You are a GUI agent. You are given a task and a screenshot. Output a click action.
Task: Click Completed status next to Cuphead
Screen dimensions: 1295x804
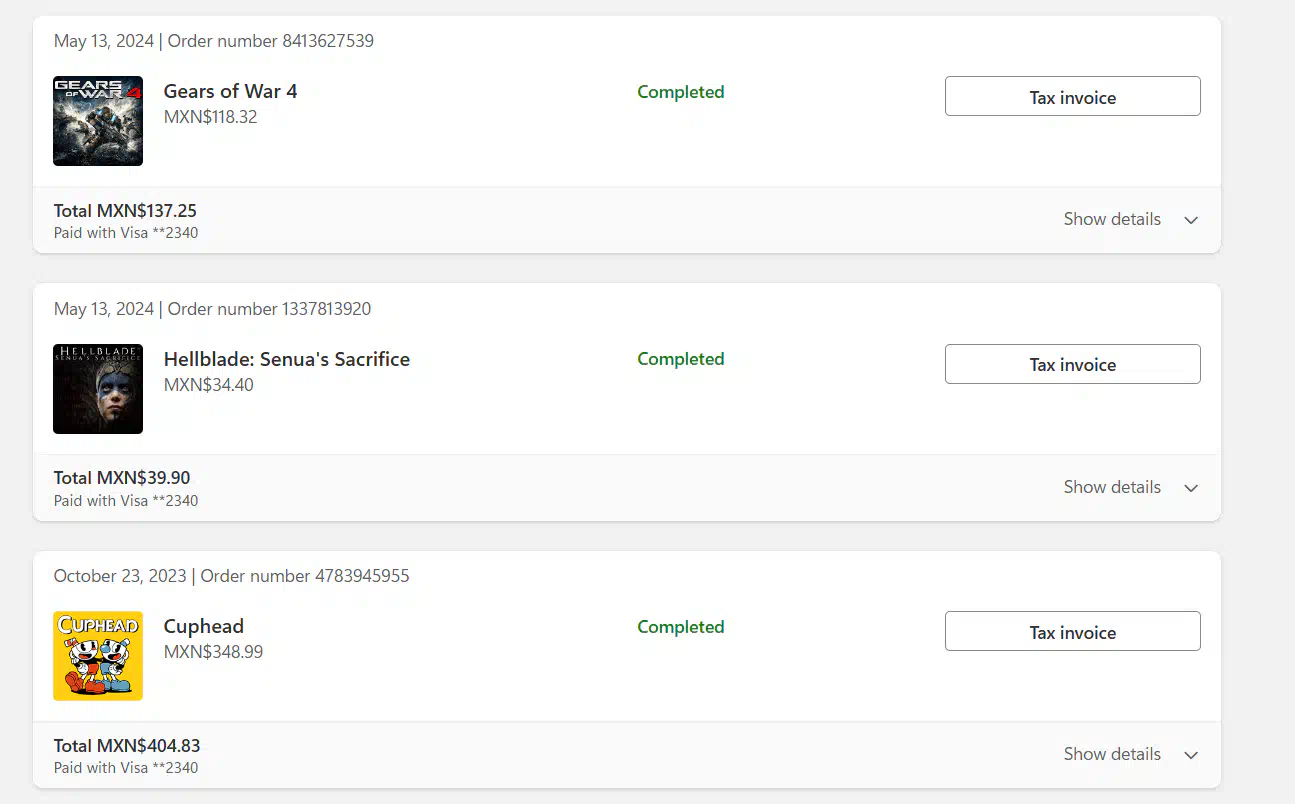(681, 627)
